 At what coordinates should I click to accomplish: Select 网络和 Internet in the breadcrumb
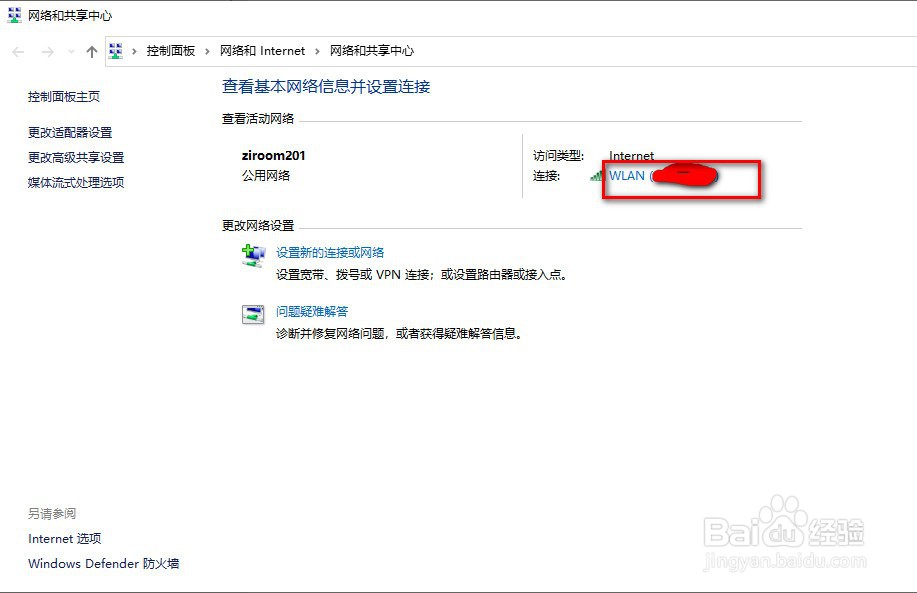point(263,51)
